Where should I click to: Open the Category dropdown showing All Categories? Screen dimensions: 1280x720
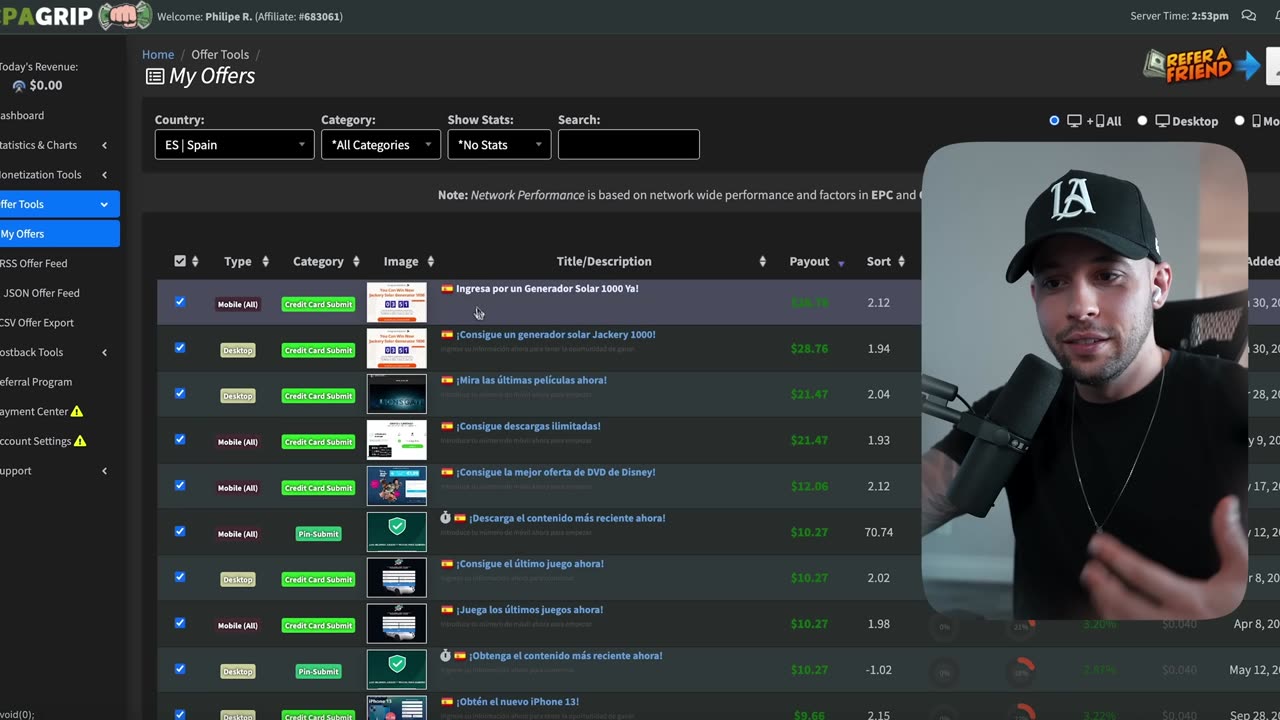[381, 144]
